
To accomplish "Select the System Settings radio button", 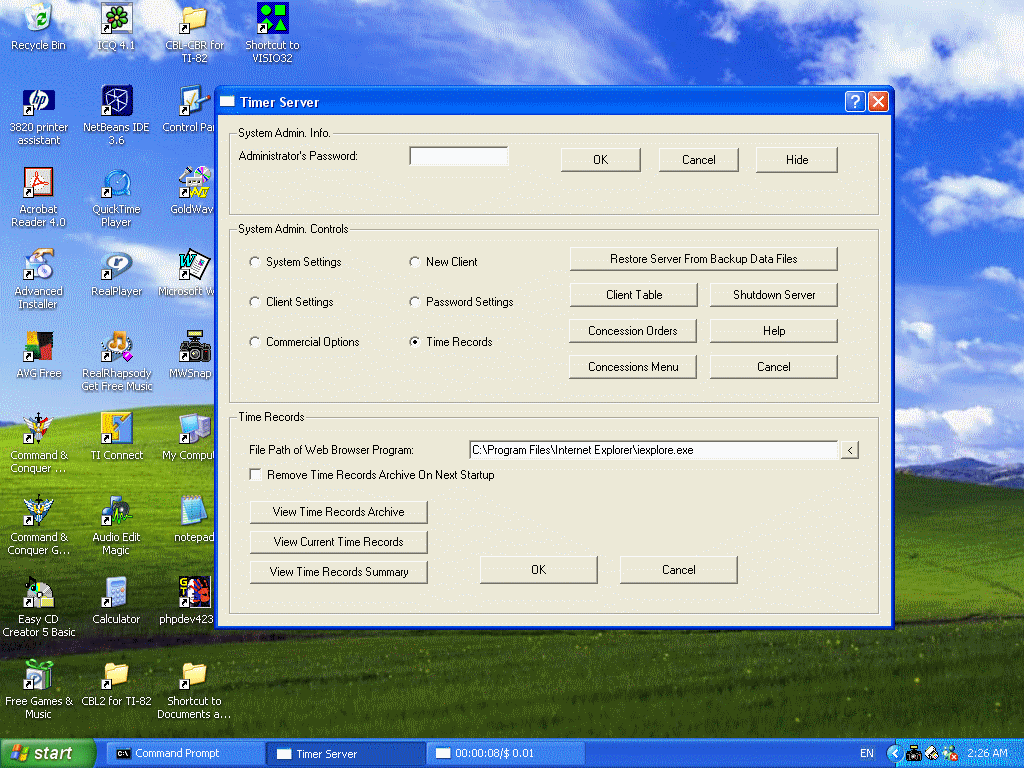I will [x=255, y=262].
